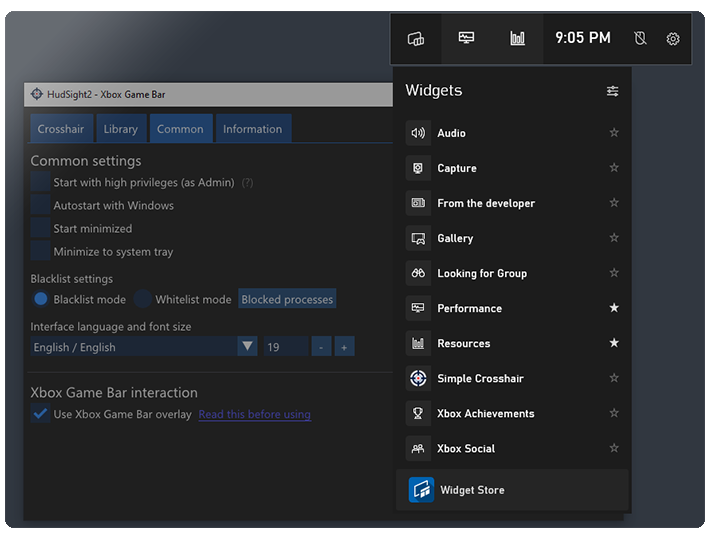Click the Resources bar chart icon in top bar
The height and width of the screenshot is (540, 710).
518,38
